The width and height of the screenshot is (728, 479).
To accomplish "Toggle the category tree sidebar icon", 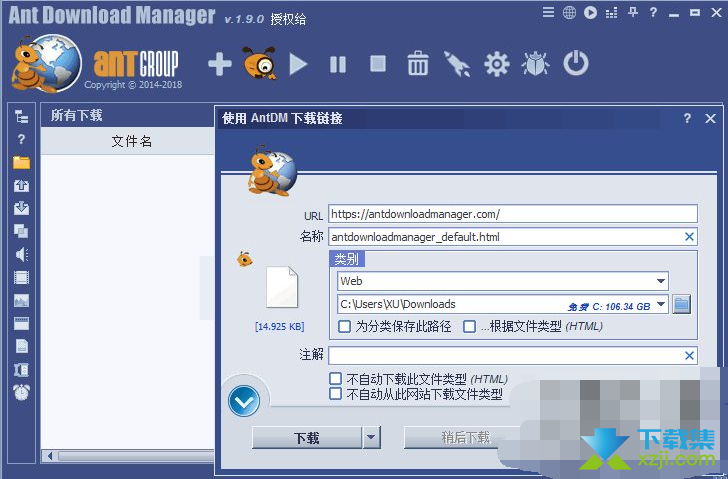I will point(21,116).
